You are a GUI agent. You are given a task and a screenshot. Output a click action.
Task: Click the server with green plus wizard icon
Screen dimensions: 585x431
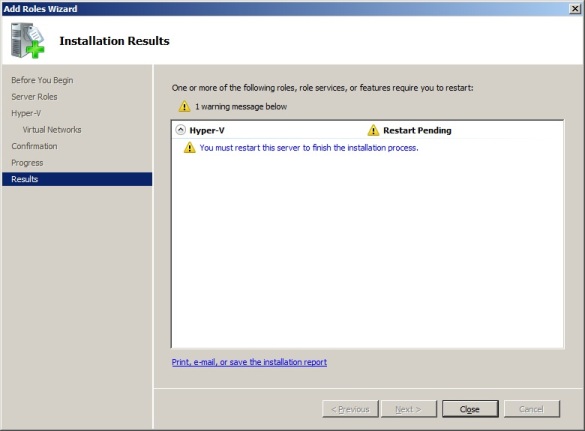(x=28, y=40)
